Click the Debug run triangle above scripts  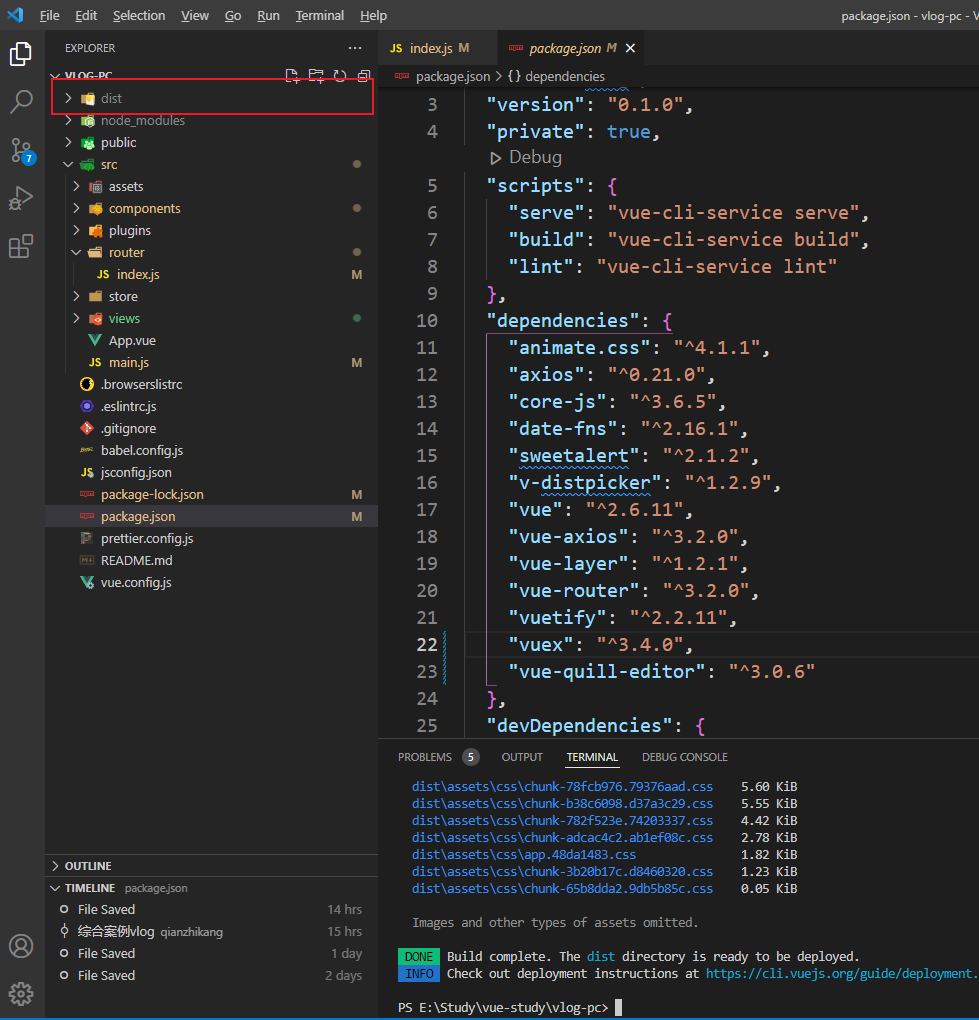495,158
